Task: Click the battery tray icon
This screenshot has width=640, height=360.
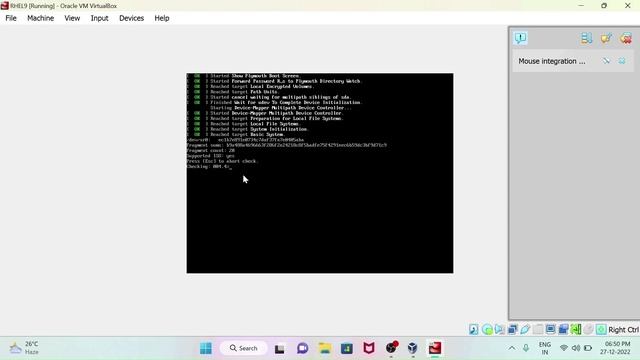Action: tap(588, 348)
